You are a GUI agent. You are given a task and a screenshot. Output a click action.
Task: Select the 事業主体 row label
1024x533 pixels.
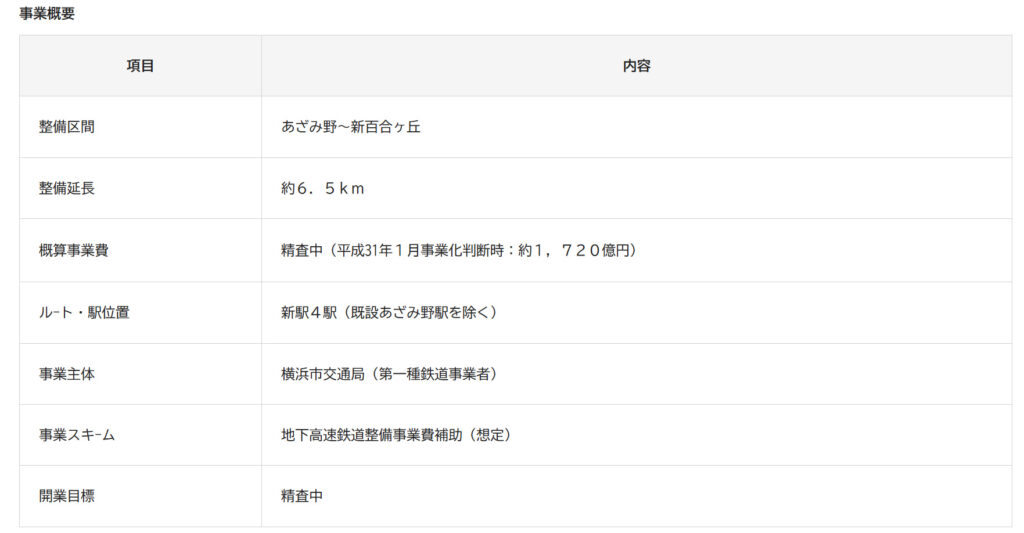[x=67, y=374]
